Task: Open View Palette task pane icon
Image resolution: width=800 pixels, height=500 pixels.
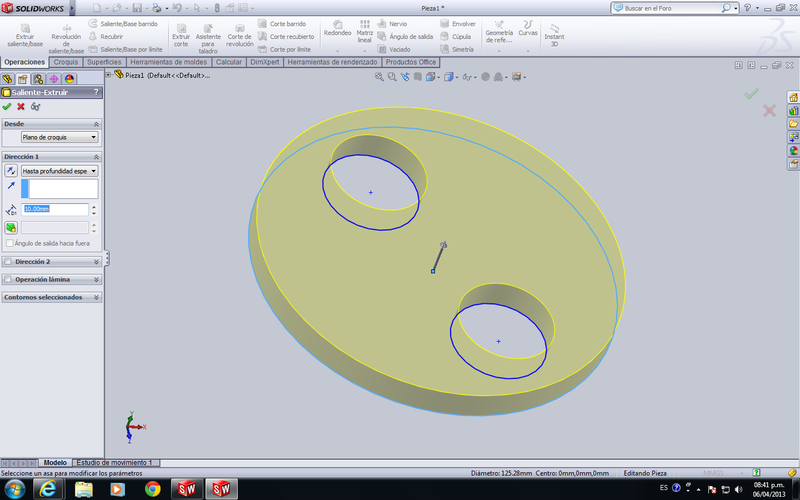Action: (x=793, y=137)
